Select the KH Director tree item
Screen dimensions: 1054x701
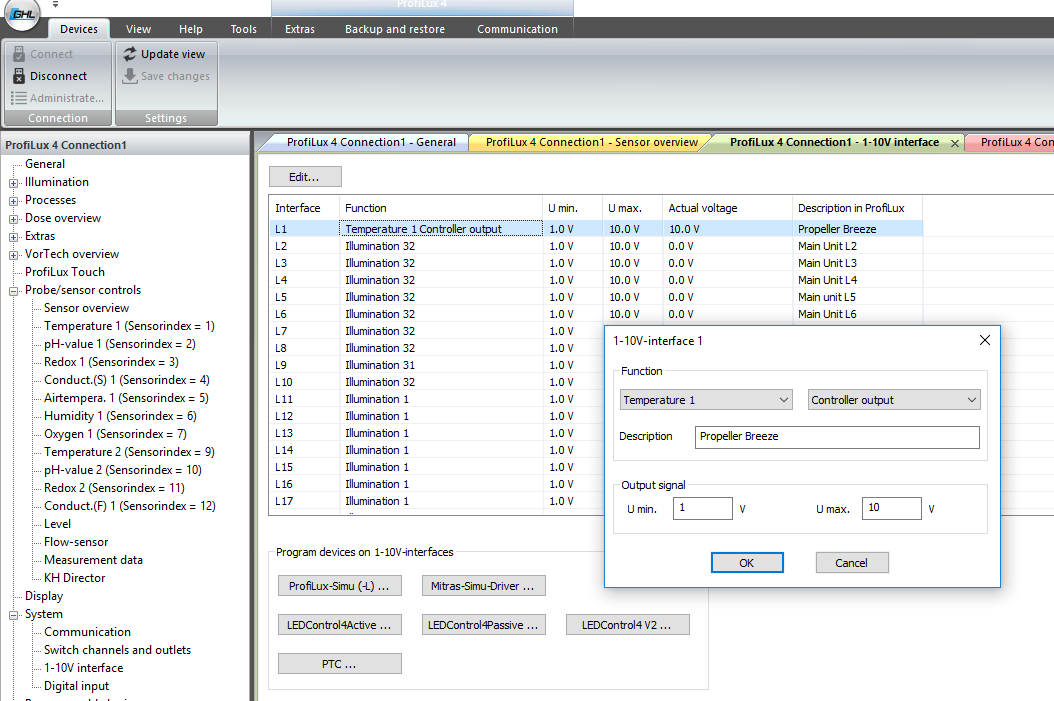coord(75,578)
